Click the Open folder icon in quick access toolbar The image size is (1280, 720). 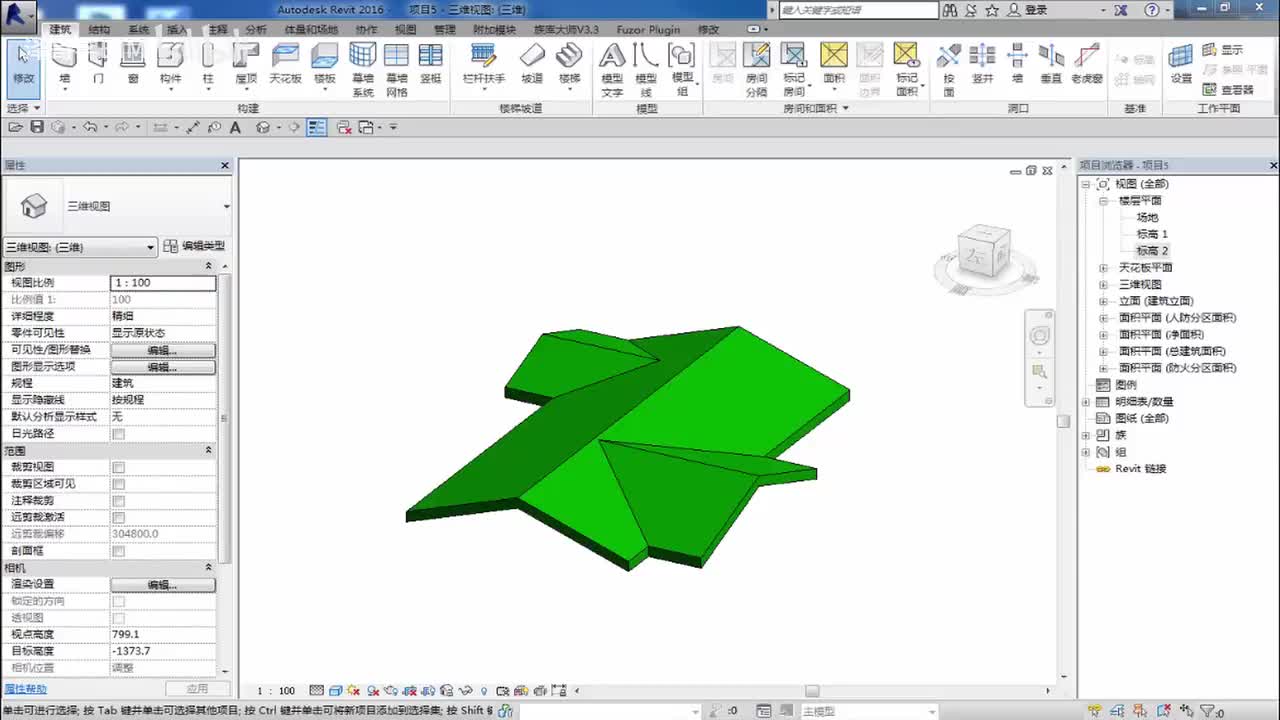[x=15, y=127]
